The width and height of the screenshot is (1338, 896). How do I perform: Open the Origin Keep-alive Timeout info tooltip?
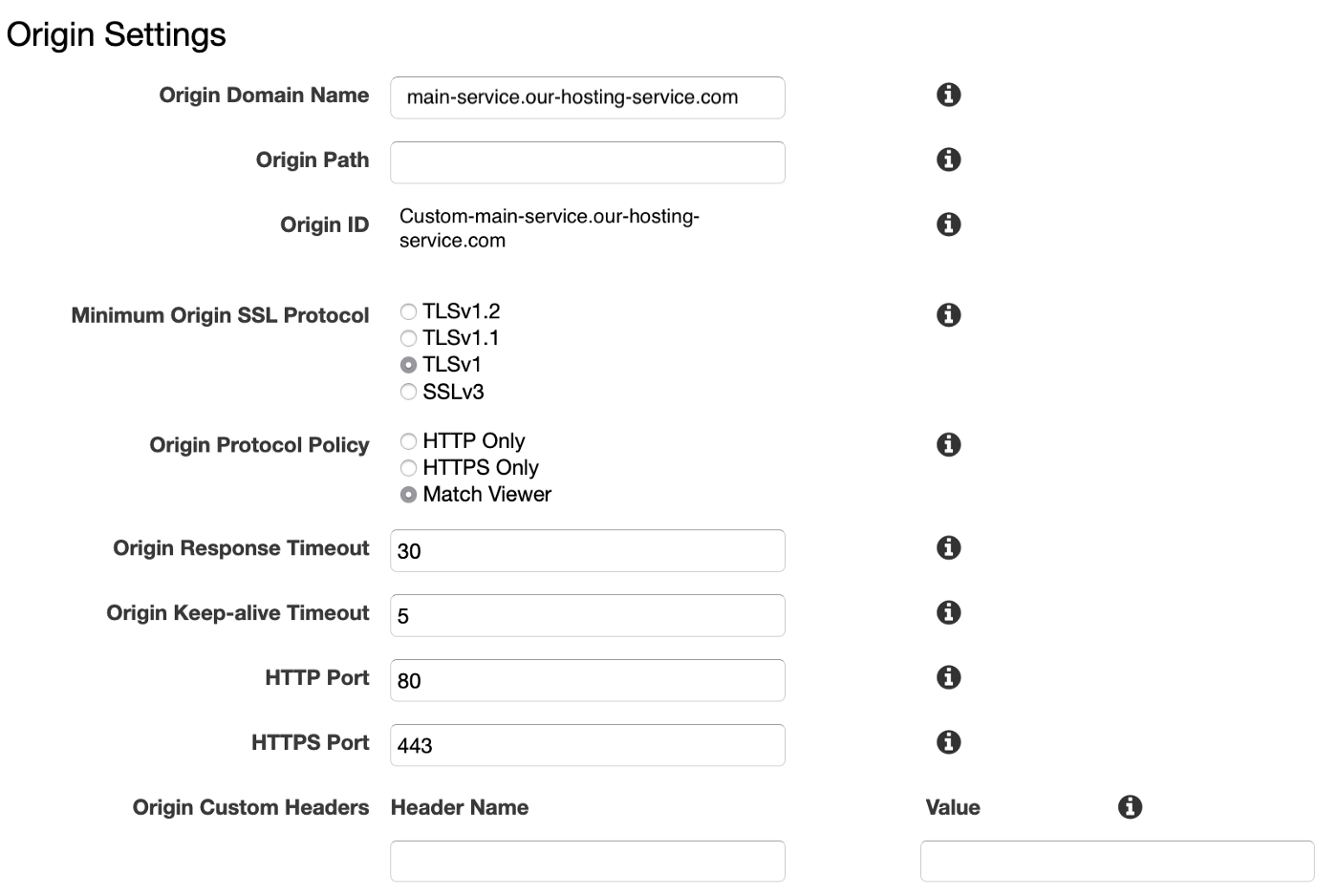[x=948, y=612]
